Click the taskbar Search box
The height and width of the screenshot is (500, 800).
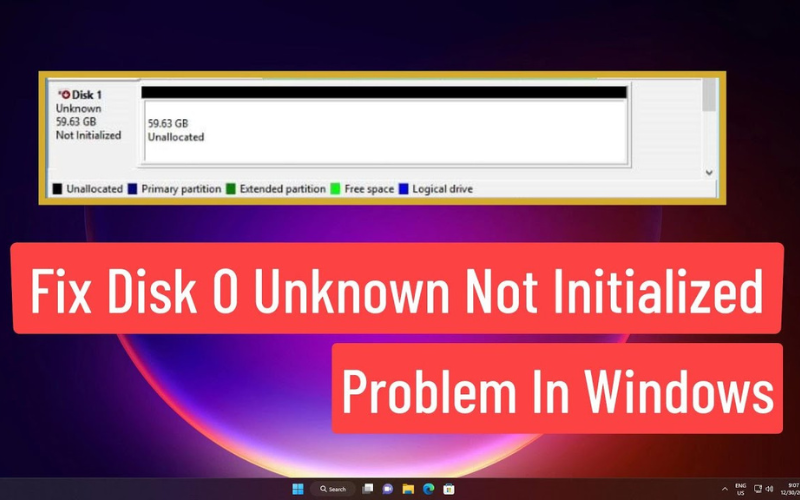coord(332,488)
